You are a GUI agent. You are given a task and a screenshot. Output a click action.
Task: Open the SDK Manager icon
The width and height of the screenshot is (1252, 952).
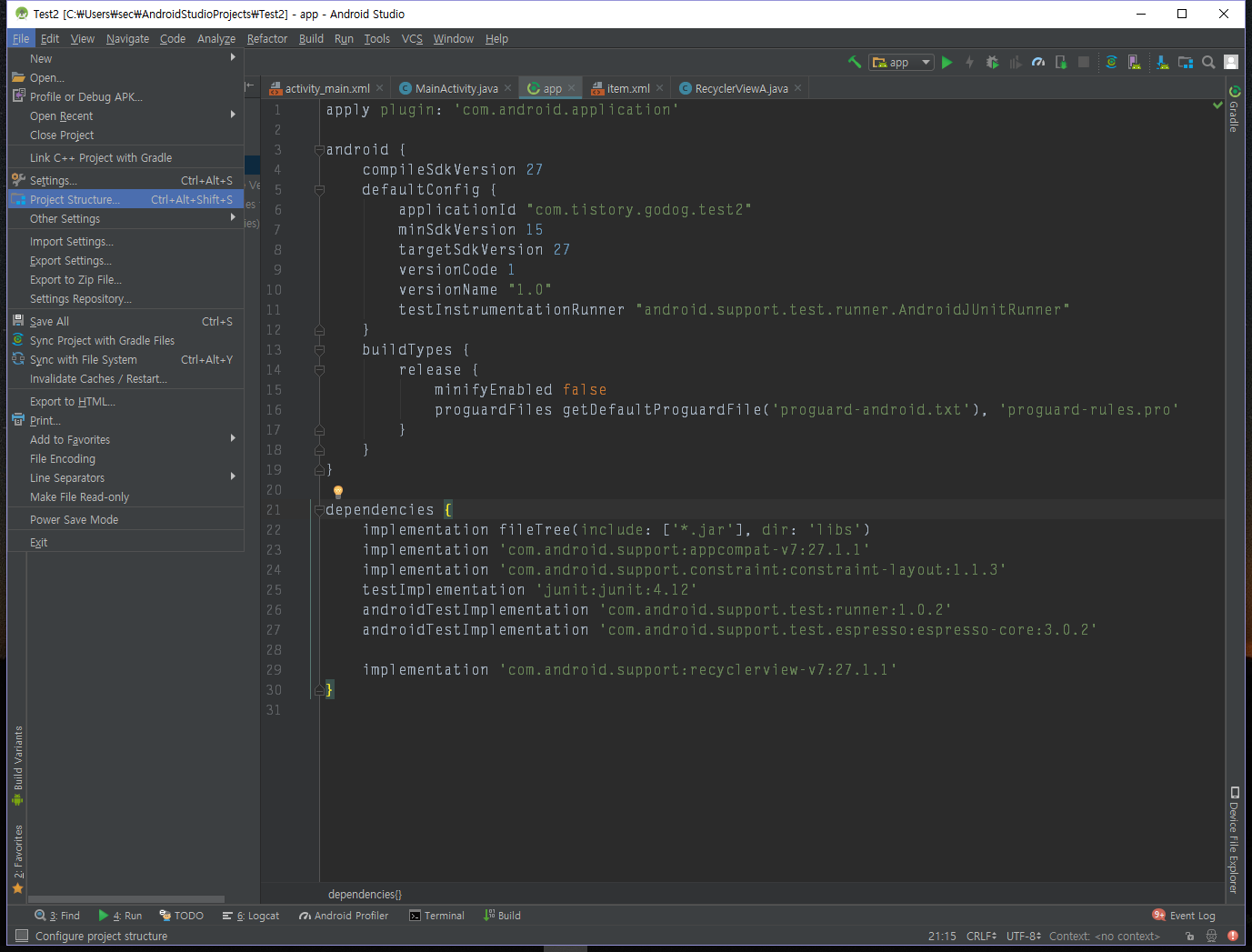pos(1162,62)
